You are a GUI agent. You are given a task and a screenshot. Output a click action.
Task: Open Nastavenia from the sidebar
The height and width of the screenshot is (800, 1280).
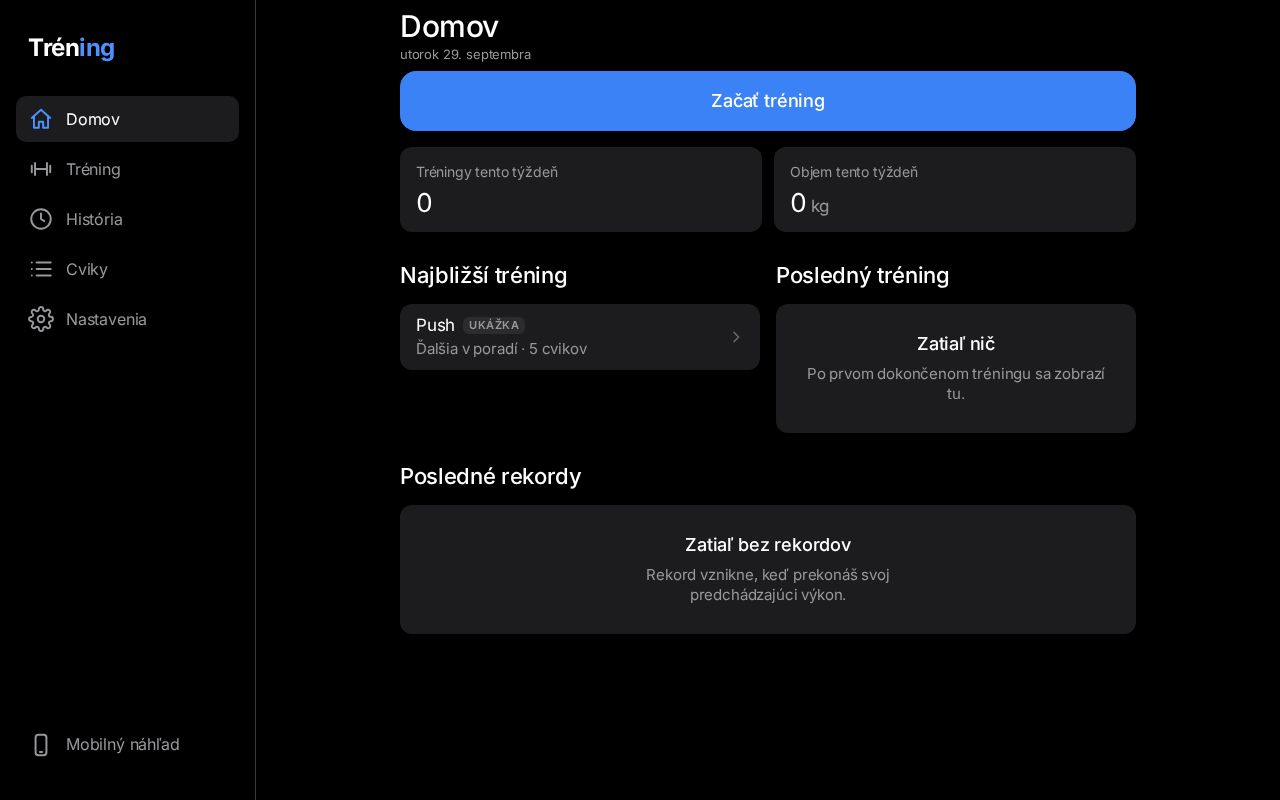coord(127,319)
